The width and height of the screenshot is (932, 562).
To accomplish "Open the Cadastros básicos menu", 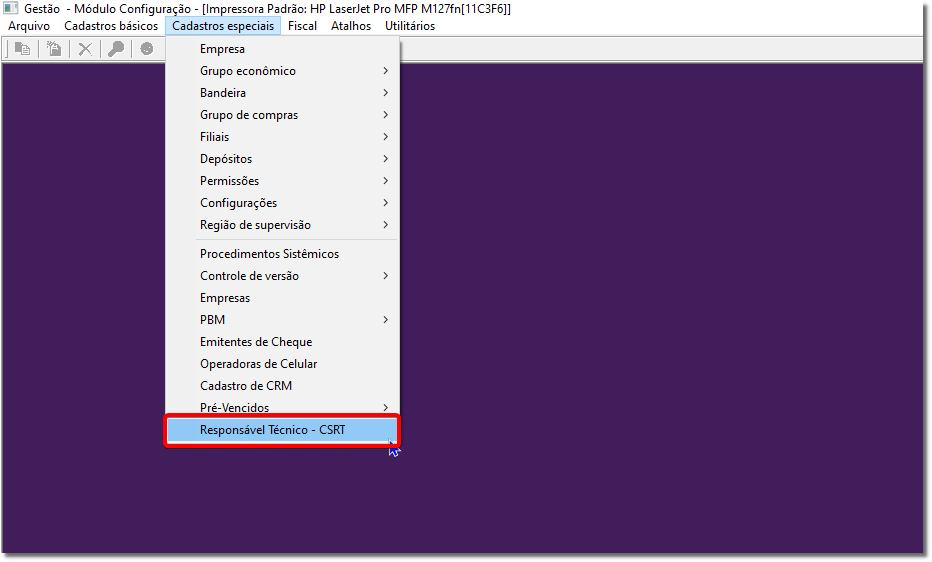I will (x=111, y=26).
